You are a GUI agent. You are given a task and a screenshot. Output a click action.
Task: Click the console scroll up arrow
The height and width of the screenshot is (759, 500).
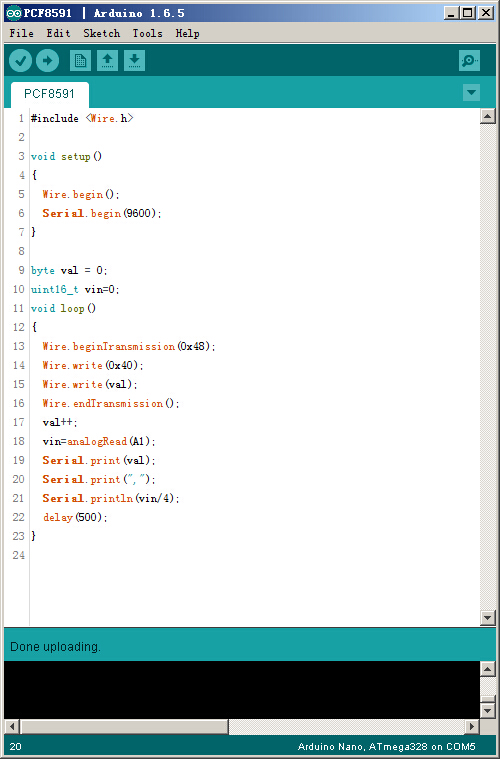487,669
